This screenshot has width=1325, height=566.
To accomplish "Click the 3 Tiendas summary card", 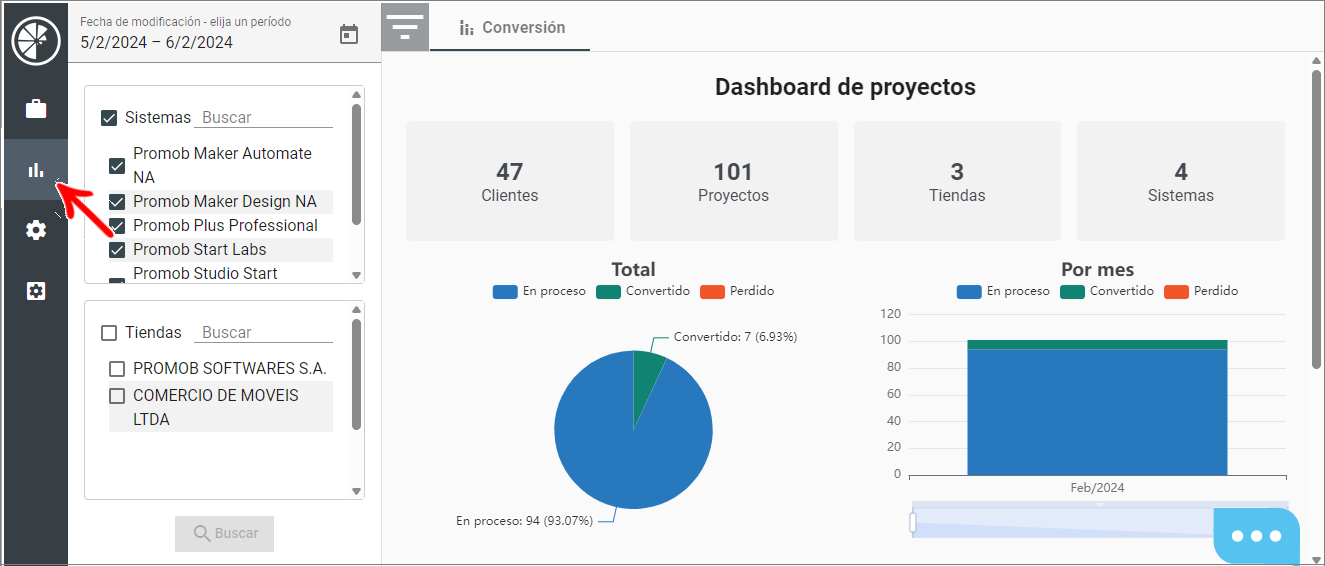I will 957,181.
